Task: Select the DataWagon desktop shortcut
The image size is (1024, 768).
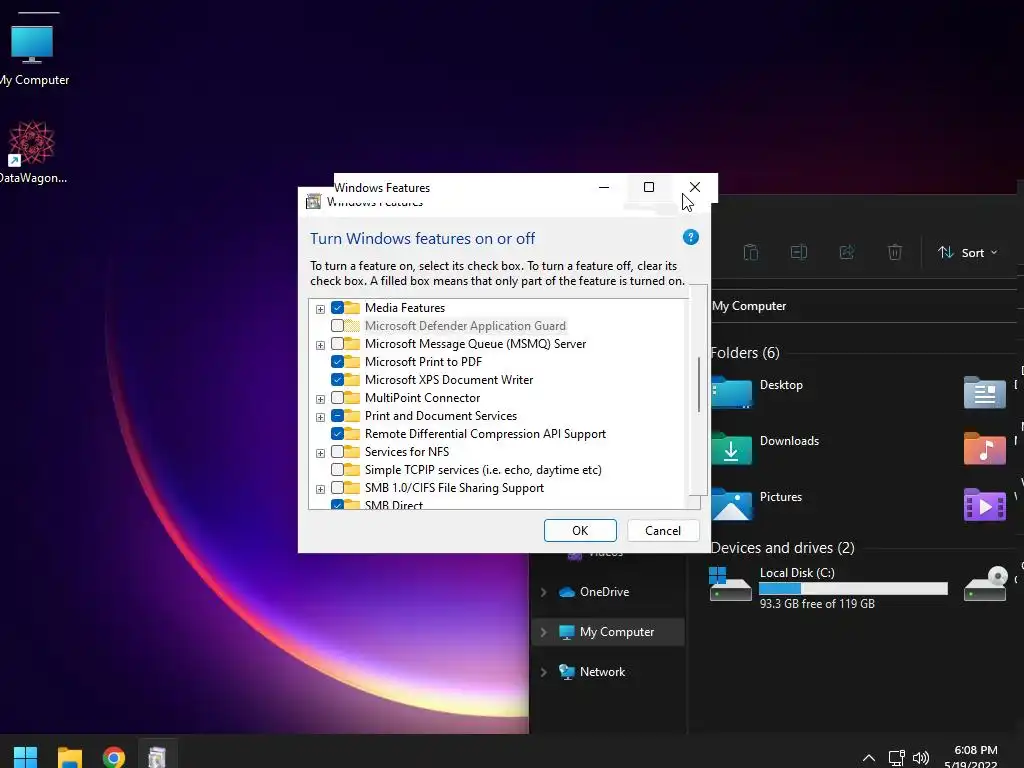Action: tap(32, 153)
